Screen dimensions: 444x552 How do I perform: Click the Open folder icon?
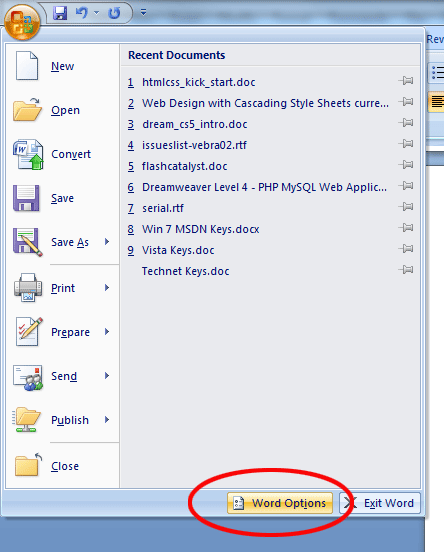pos(27,110)
